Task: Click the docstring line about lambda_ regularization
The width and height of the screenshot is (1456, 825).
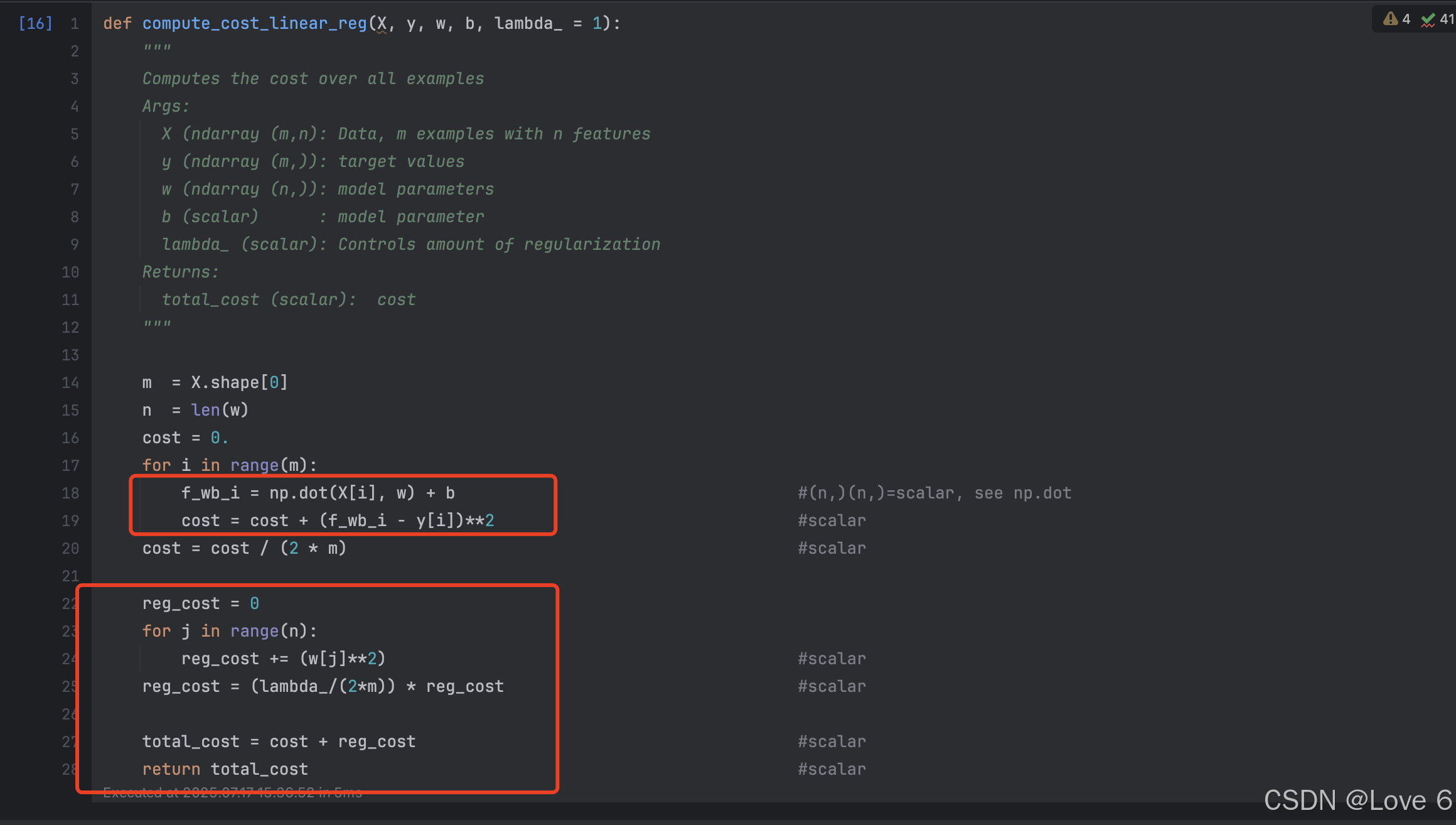Action: [x=411, y=245]
